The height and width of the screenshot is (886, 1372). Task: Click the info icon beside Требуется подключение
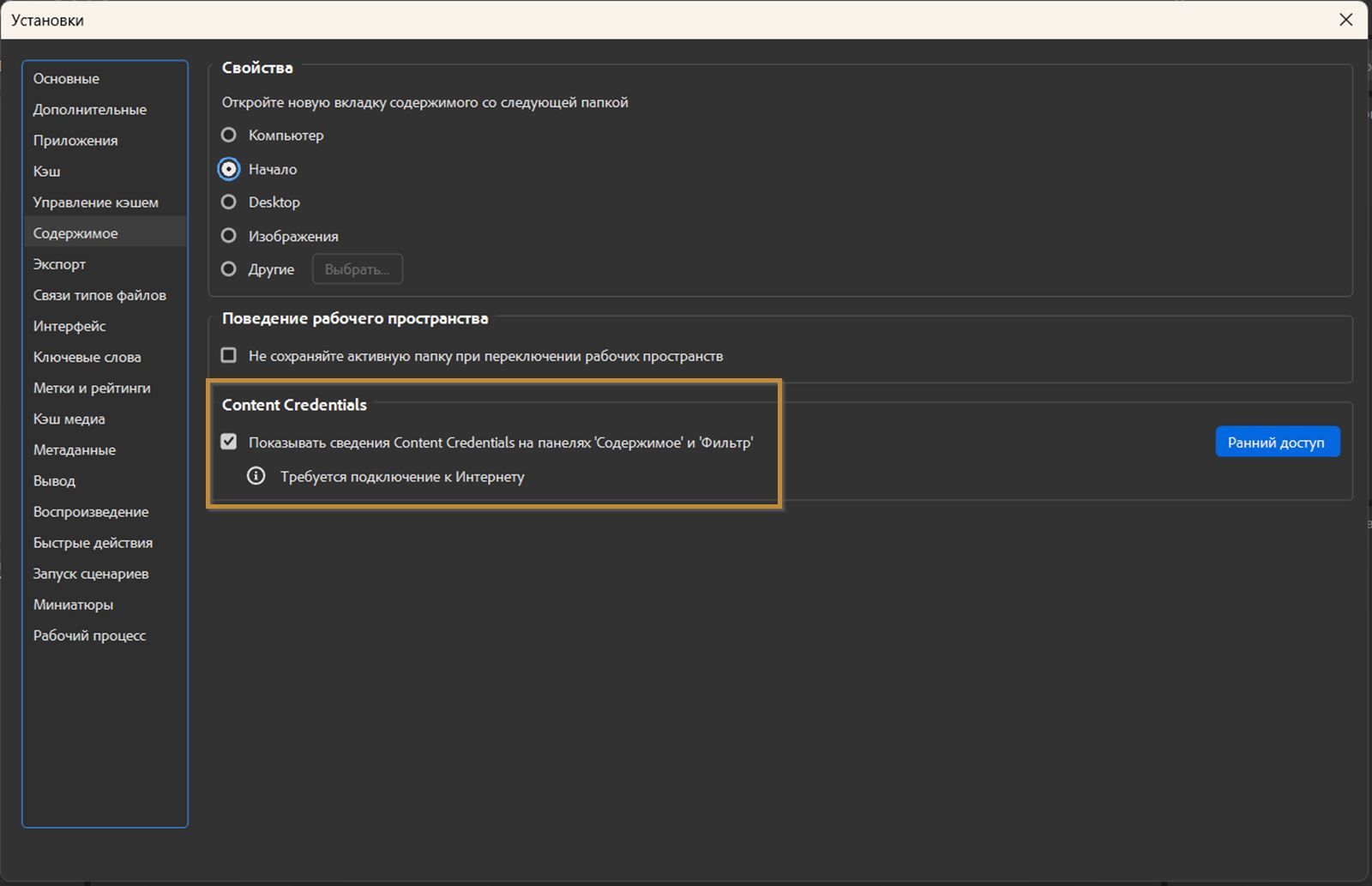click(256, 475)
